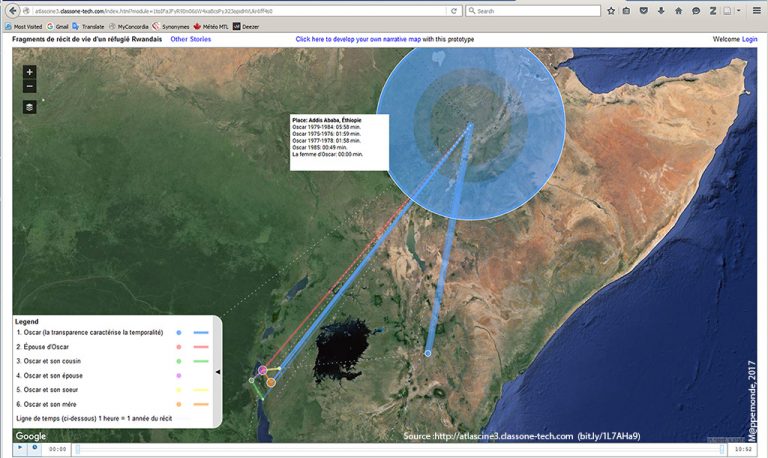This screenshot has height=458, width=768.
Task: Open the Other Stories link
Action: pos(191,39)
